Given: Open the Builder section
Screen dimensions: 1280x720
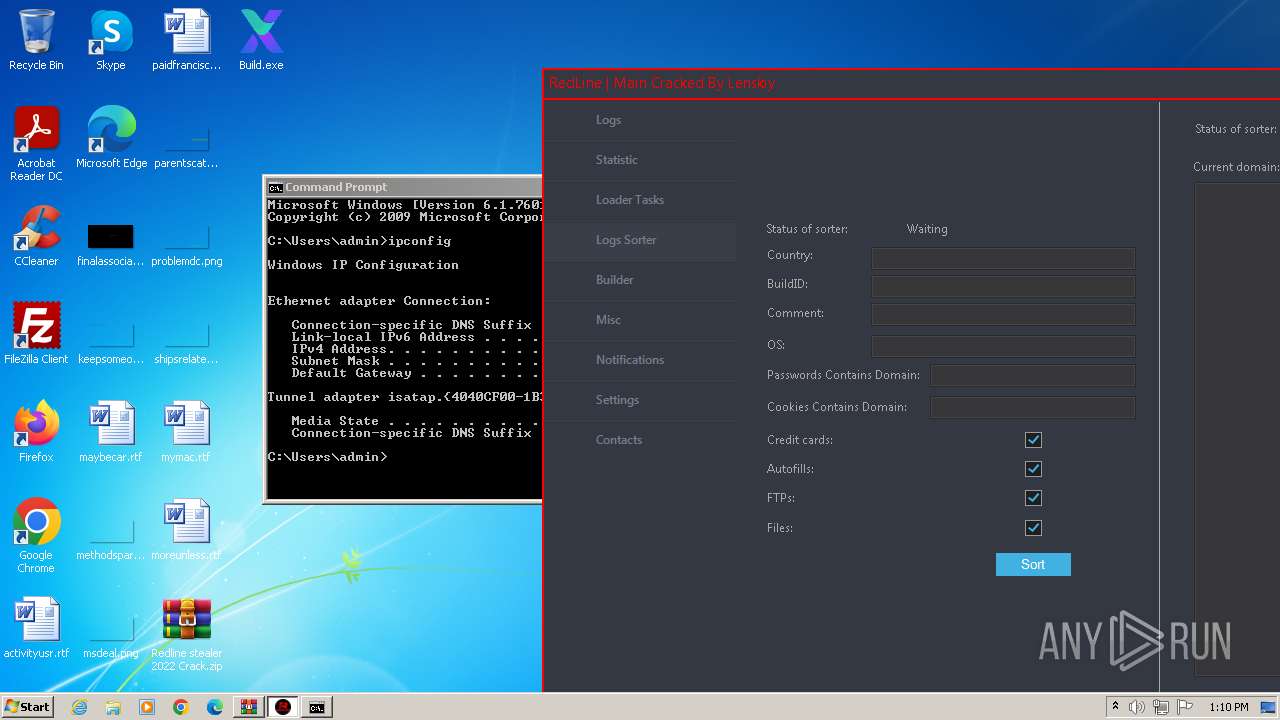Looking at the screenshot, I should 640,280.
